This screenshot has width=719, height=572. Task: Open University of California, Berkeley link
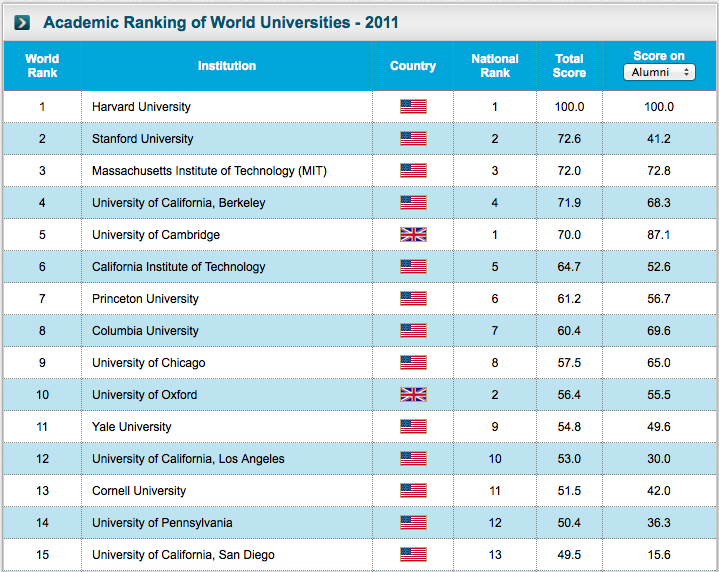178,203
